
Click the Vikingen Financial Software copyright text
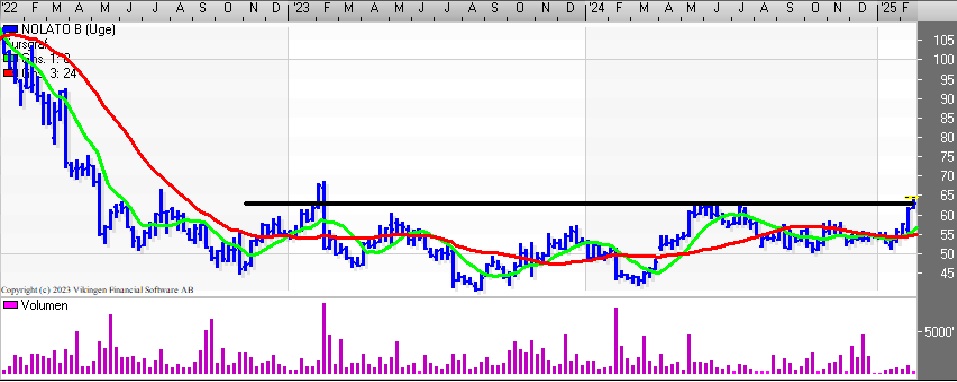[97, 290]
